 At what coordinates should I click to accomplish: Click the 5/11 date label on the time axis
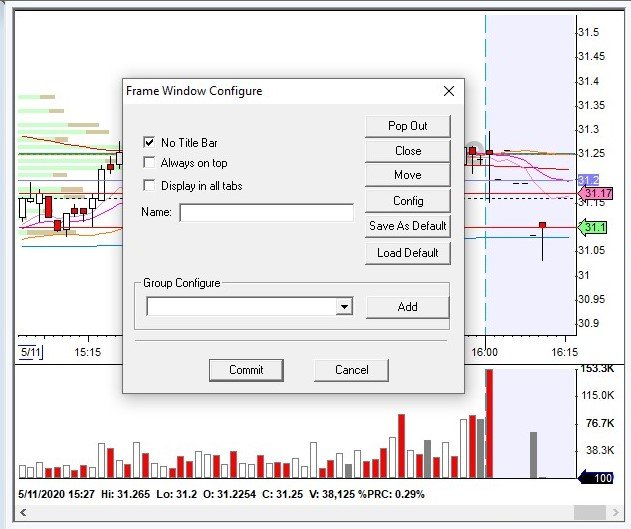(31, 353)
